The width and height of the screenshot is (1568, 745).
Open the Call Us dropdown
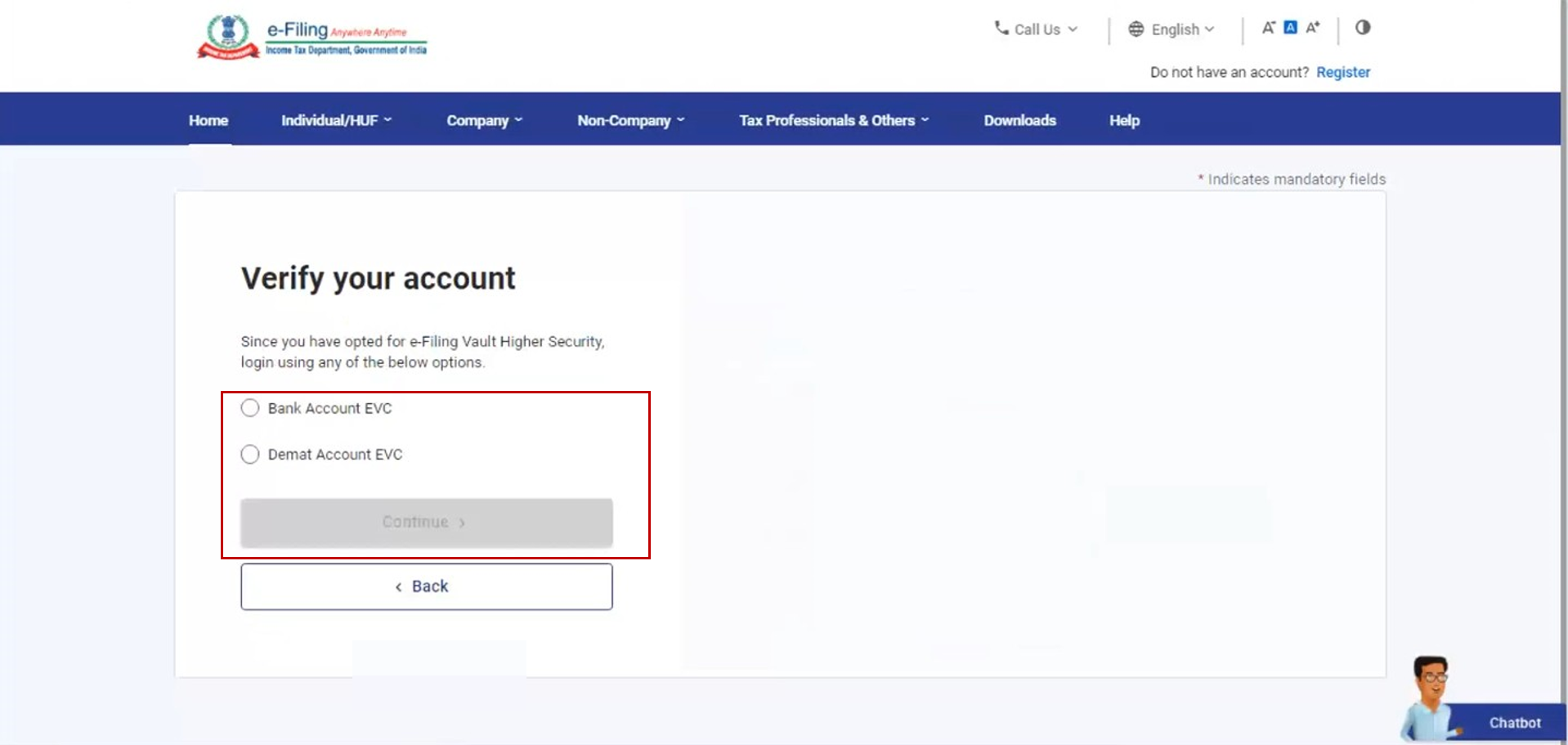[1036, 29]
